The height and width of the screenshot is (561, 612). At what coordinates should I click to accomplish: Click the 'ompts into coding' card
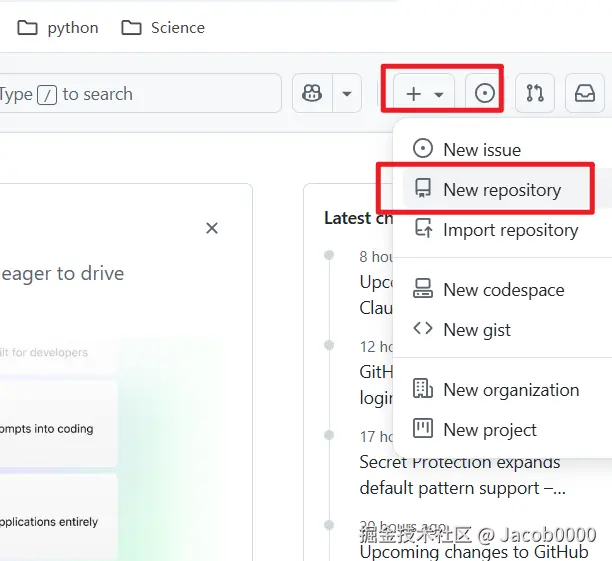(x=58, y=424)
